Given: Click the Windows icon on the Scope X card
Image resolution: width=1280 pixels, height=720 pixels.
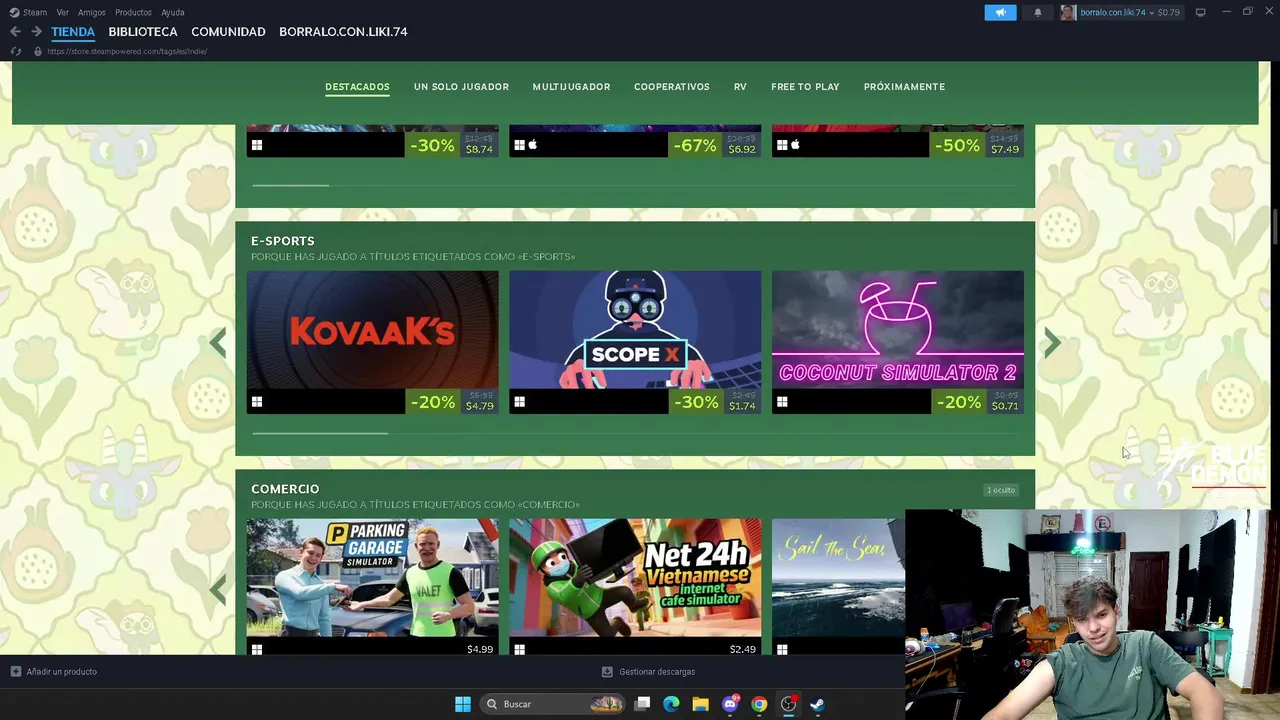Looking at the screenshot, I should click(519, 402).
